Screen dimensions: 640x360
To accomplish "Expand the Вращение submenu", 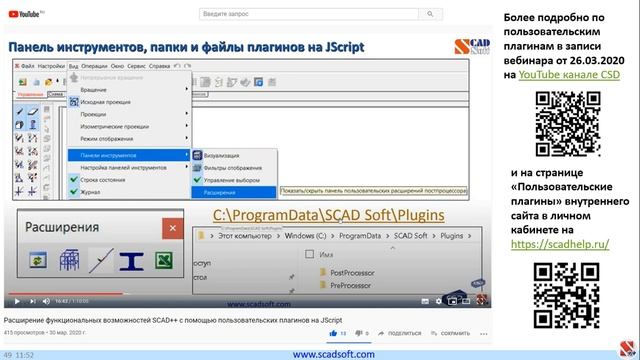I will pyautogui.click(x=129, y=89).
